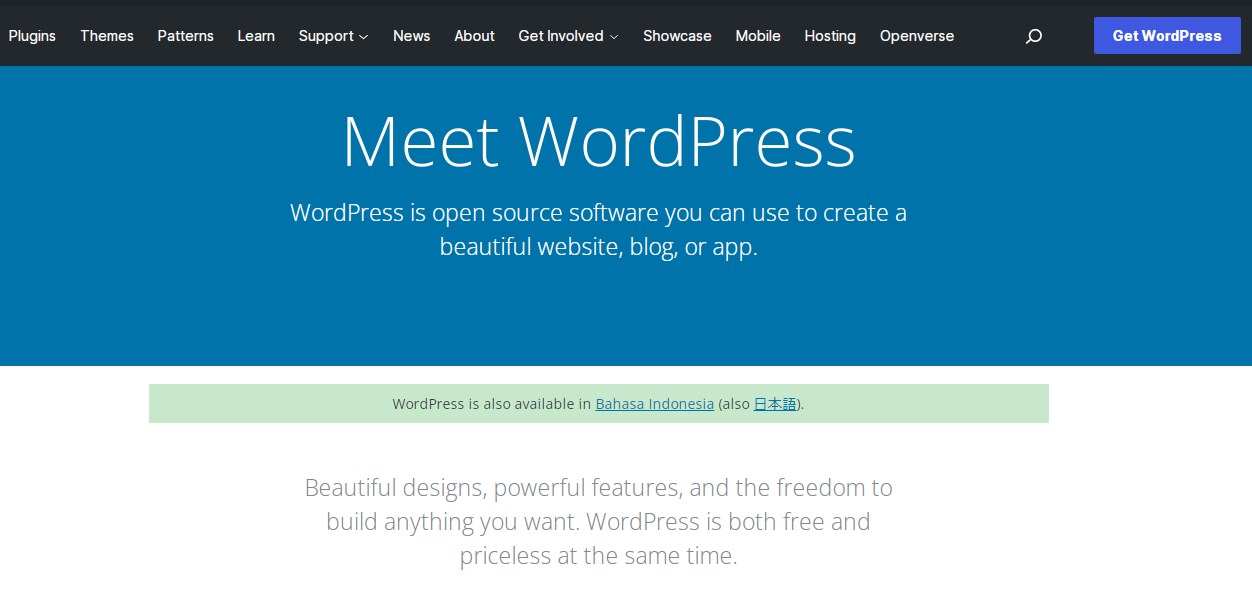Visit the About page link
Viewport: 1252px width, 613px height.
coord(474,36)
